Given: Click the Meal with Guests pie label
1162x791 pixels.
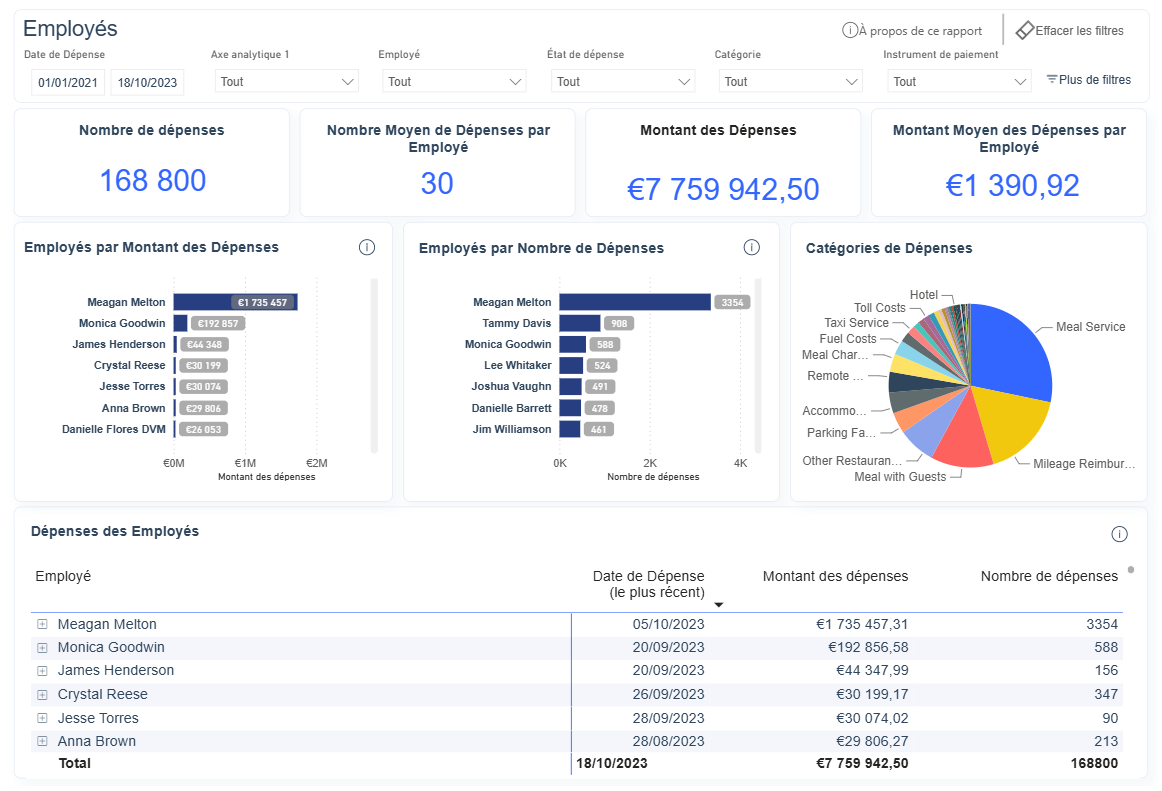Looking at the screenshot, I should (900, 477).
